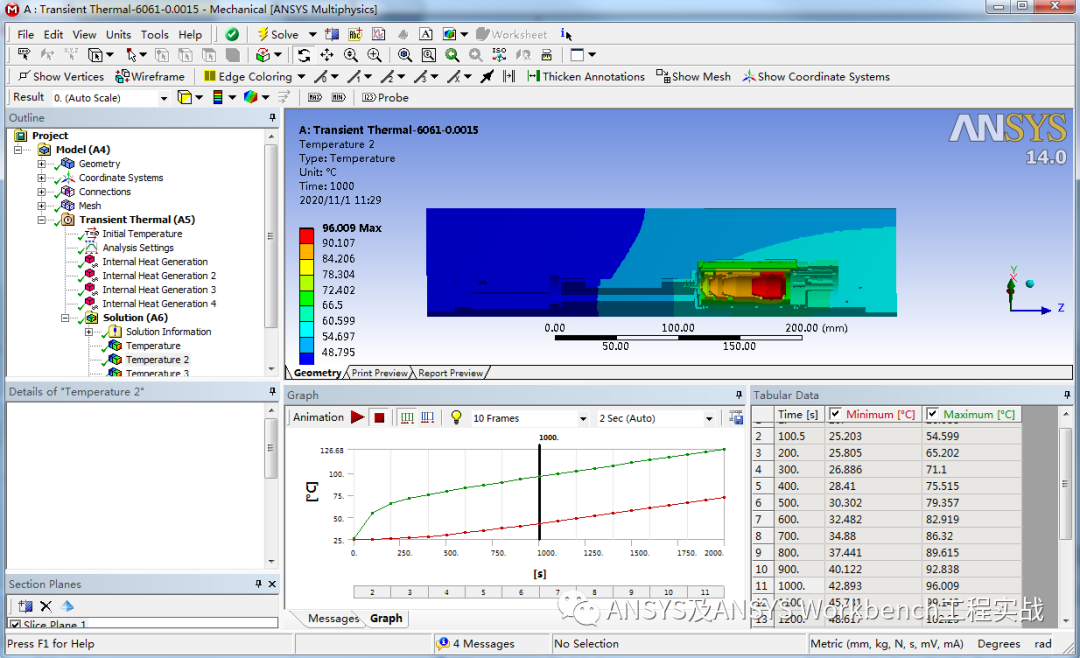Screen dimensions: 1080x658
Task: Collapse the Transient Thermal (A5) node
Action: [41, 220]
